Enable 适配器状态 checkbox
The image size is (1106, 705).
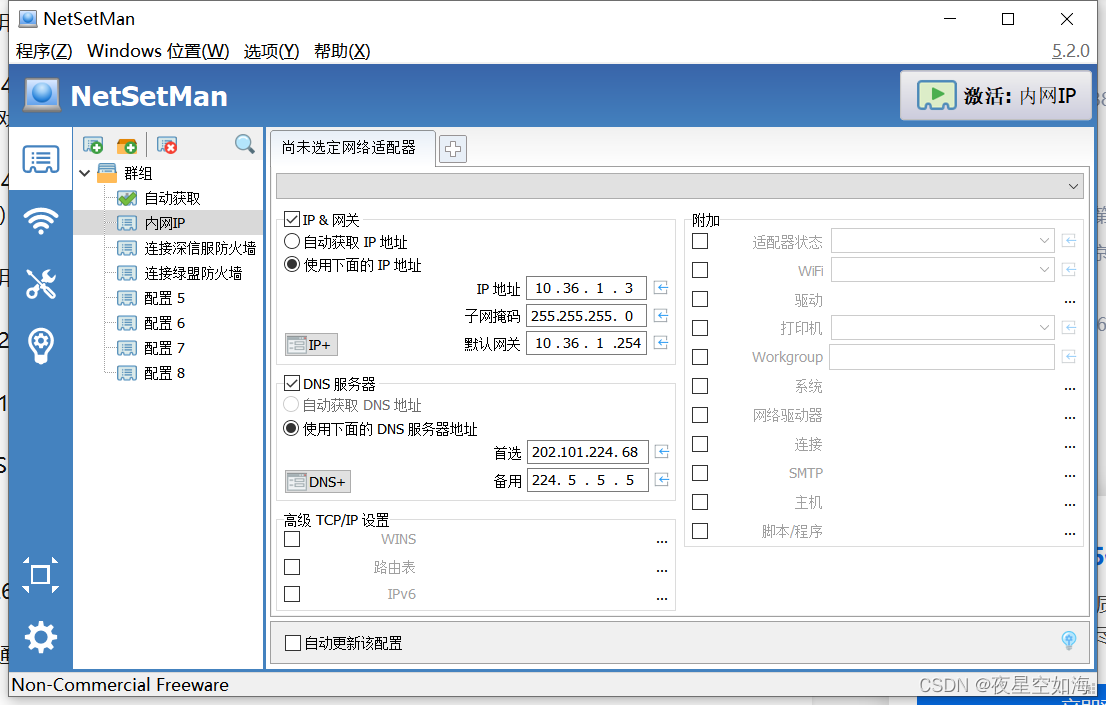(x=700, y=241)
